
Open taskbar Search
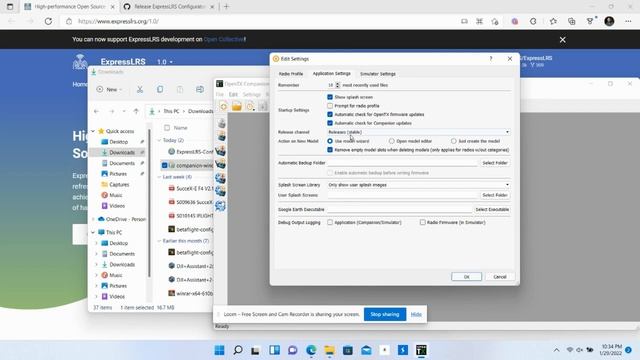pos(238,350)
